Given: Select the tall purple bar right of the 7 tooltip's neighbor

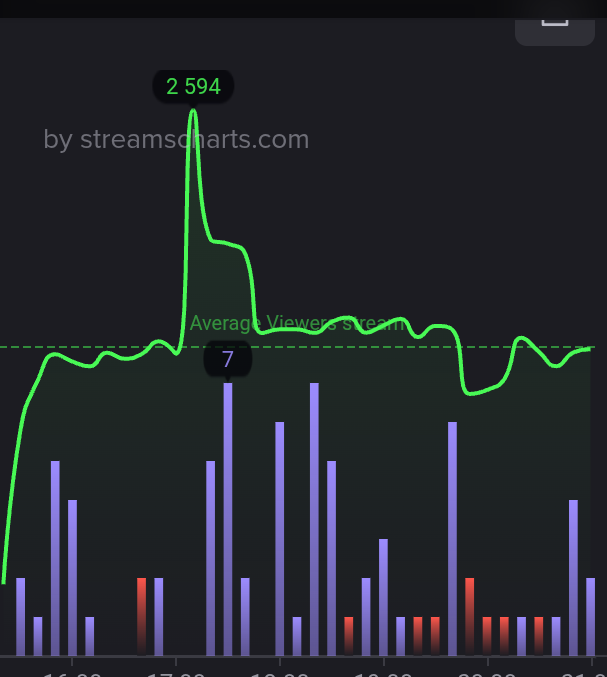Looking at the screenshot, I should (279, 539).
